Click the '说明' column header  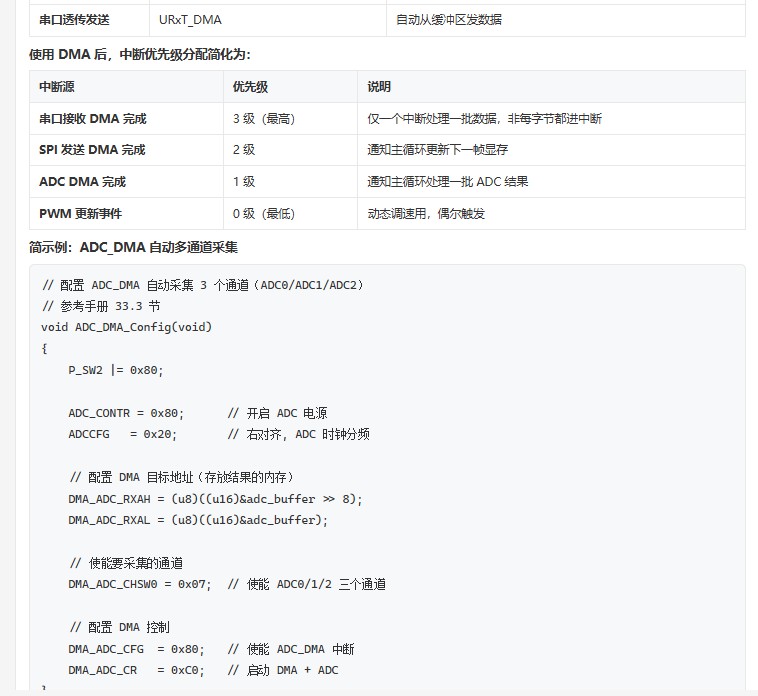551,87
